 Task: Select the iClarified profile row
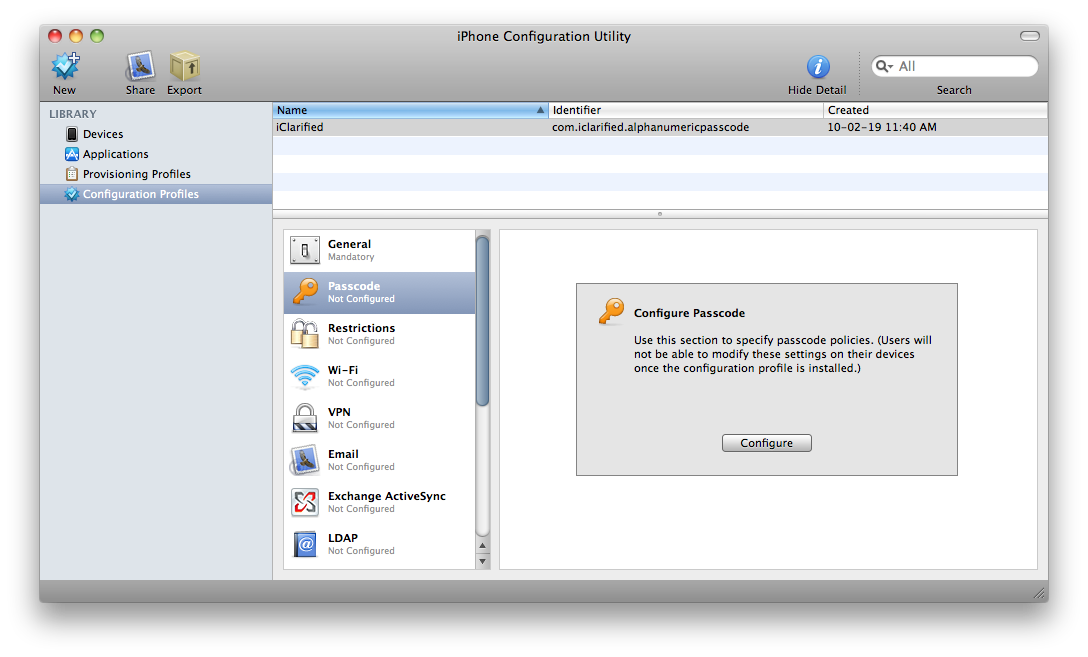click(660, 127)
